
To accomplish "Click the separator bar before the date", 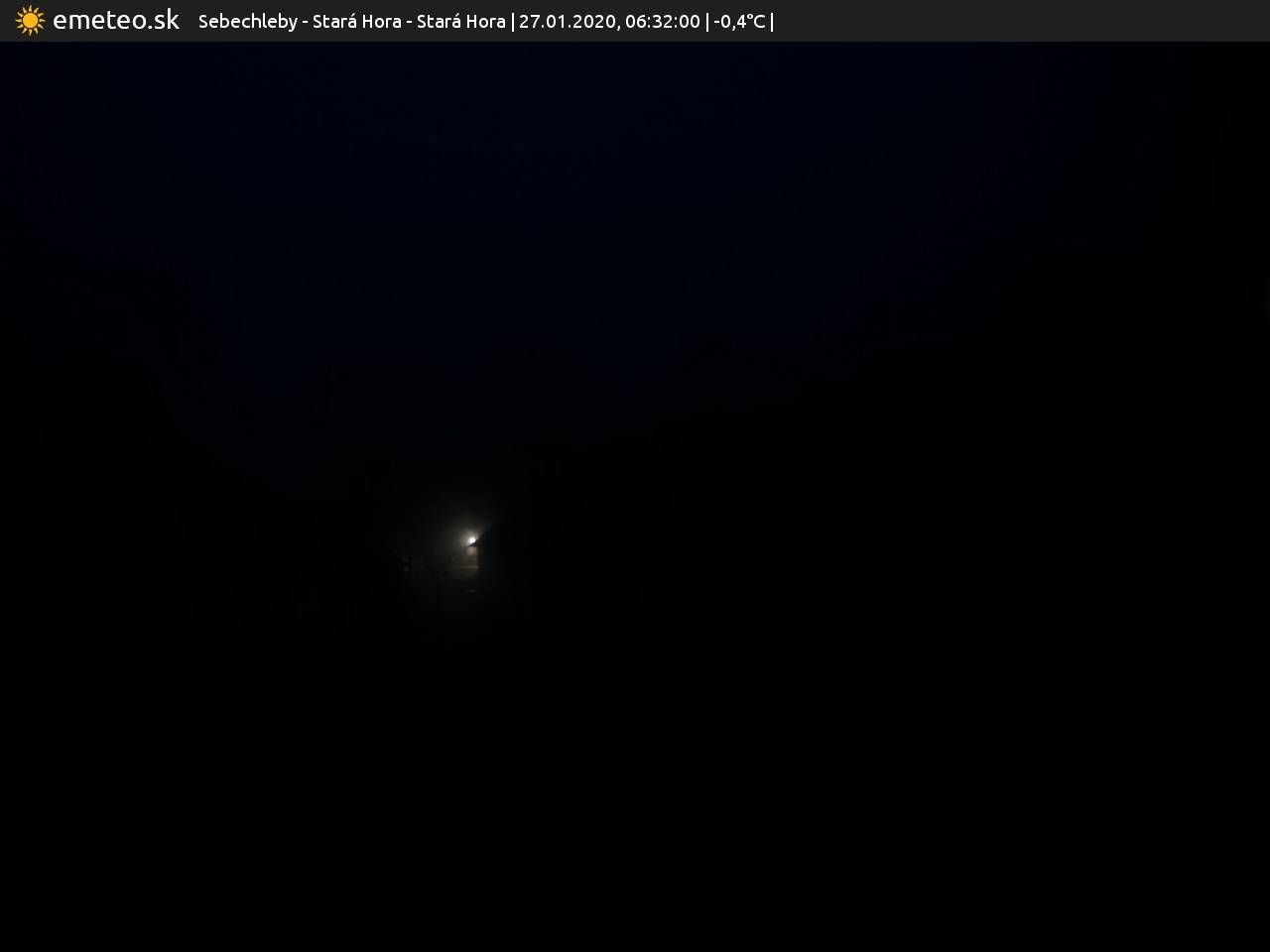I will click(x=512, y=21).
